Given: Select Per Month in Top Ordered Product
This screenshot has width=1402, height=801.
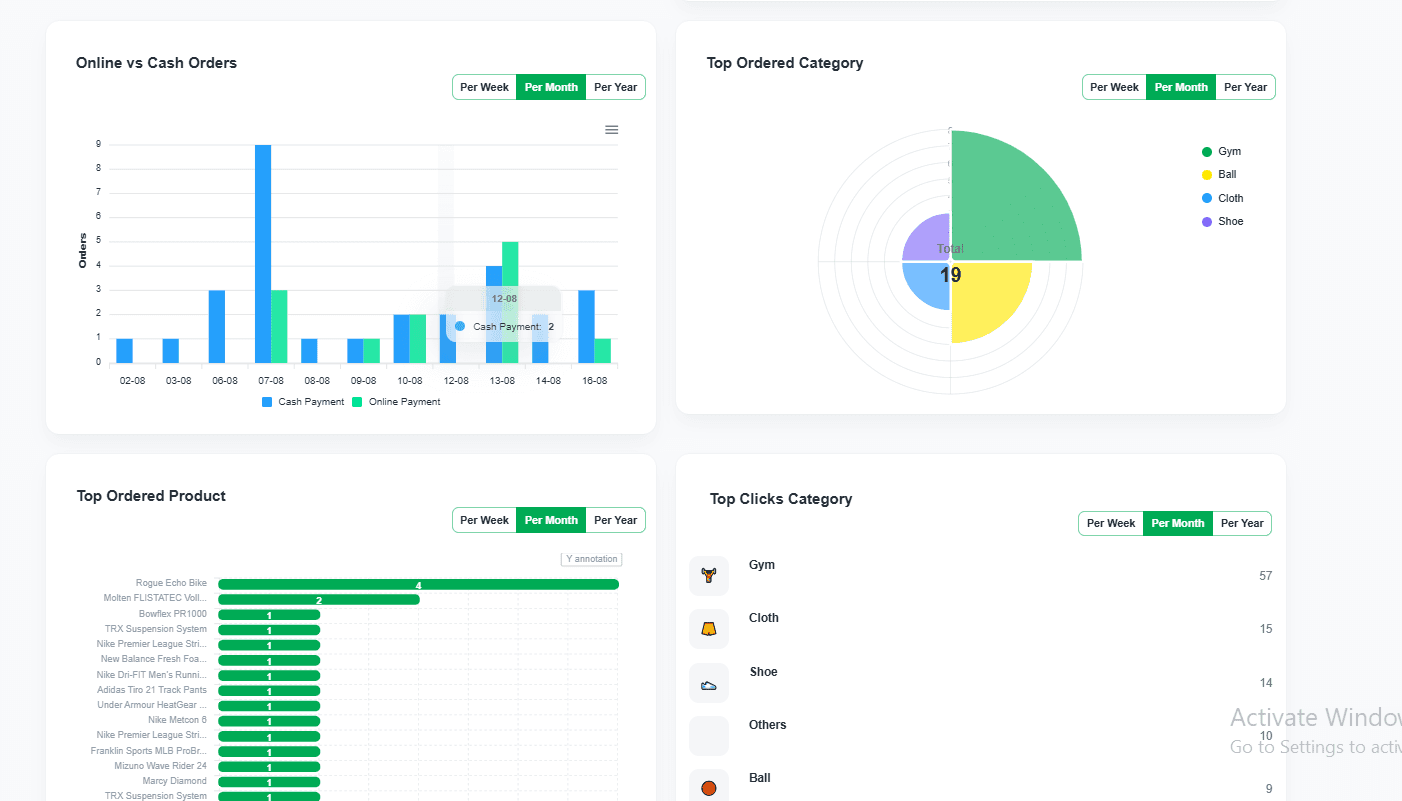Looking at the screenshot, I should tap(551, 520).
